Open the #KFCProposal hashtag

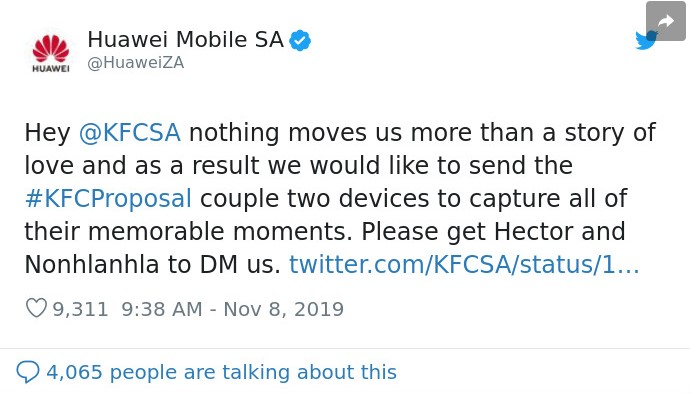pos(108,198)
